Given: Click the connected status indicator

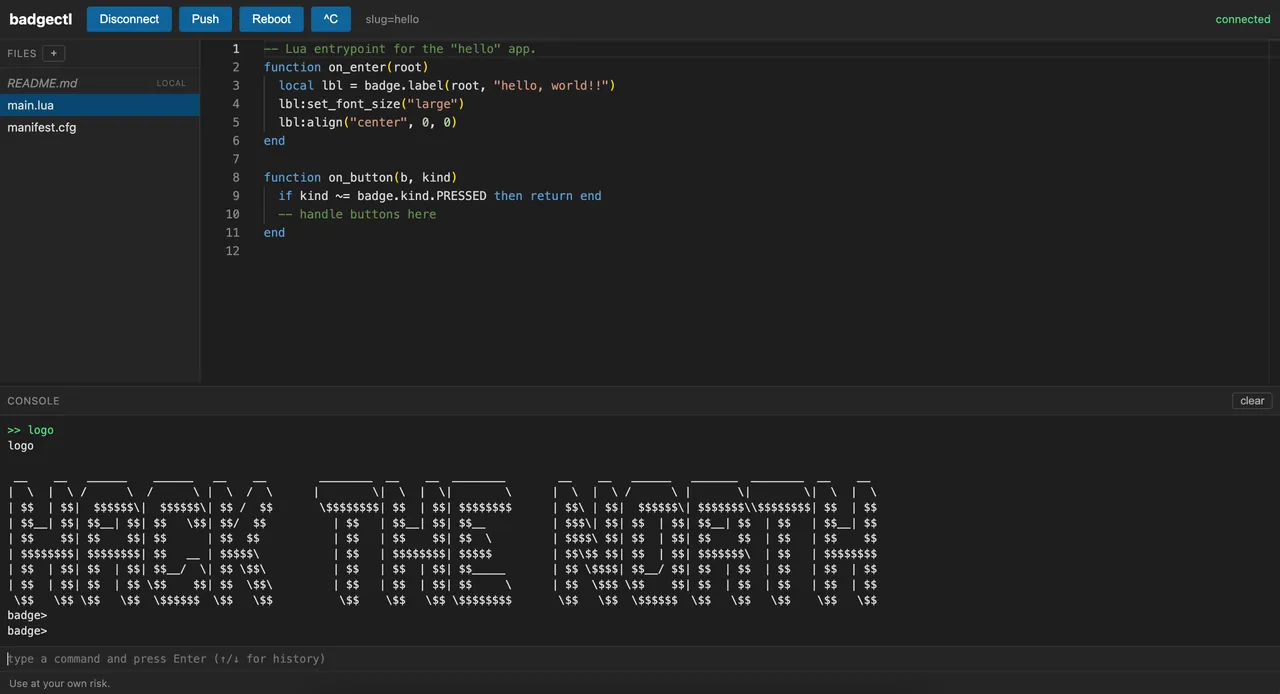Looking at the screenshot, I should [1243, 19].
